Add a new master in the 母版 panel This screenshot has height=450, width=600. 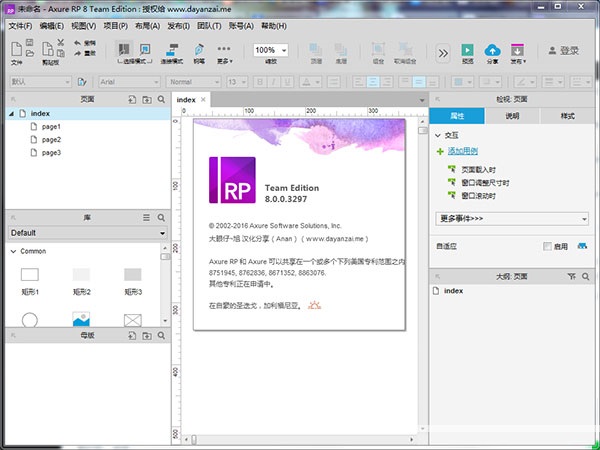(132, 336)
